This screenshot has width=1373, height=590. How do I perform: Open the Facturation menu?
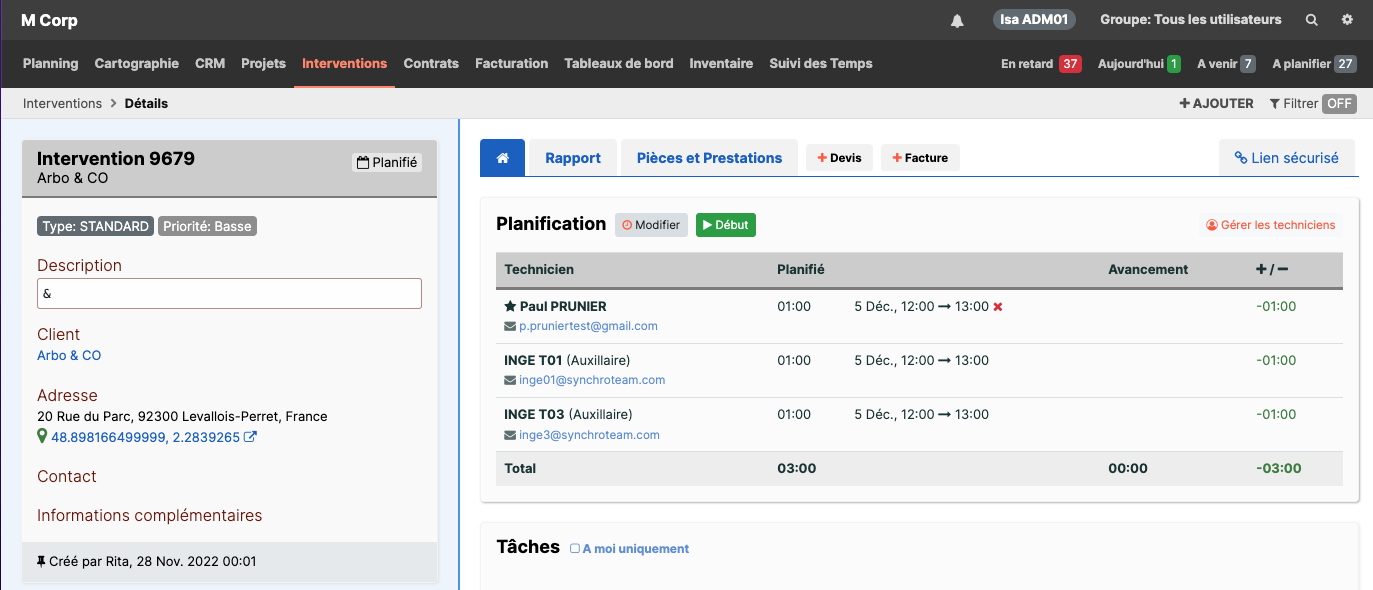coord(511,63)
